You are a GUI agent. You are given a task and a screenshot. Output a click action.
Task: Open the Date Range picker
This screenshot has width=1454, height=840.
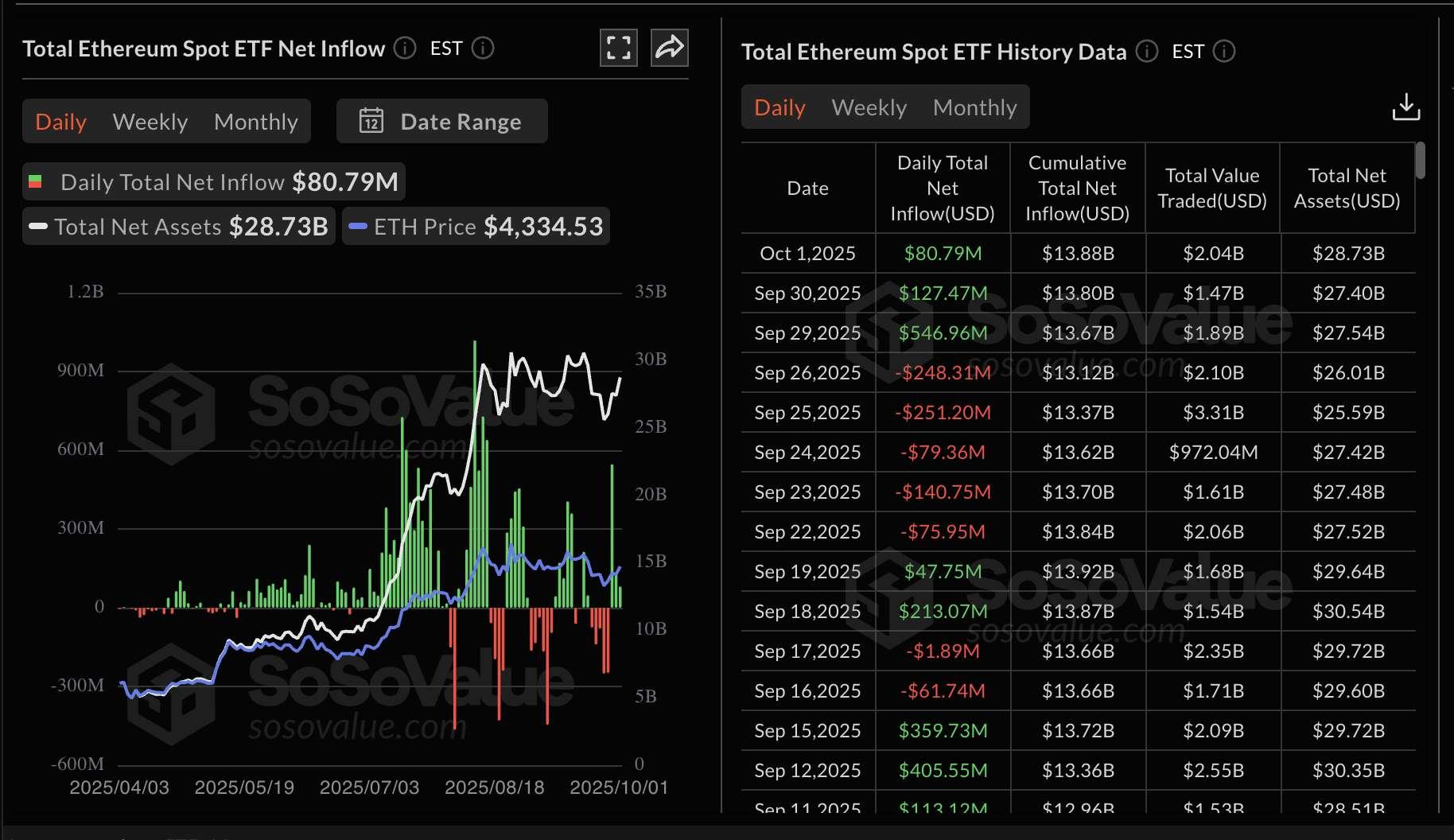442,121
